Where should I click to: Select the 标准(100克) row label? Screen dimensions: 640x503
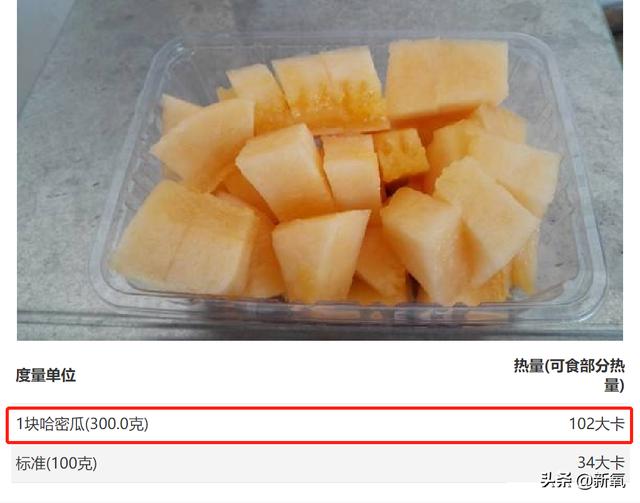coord(56,463)
